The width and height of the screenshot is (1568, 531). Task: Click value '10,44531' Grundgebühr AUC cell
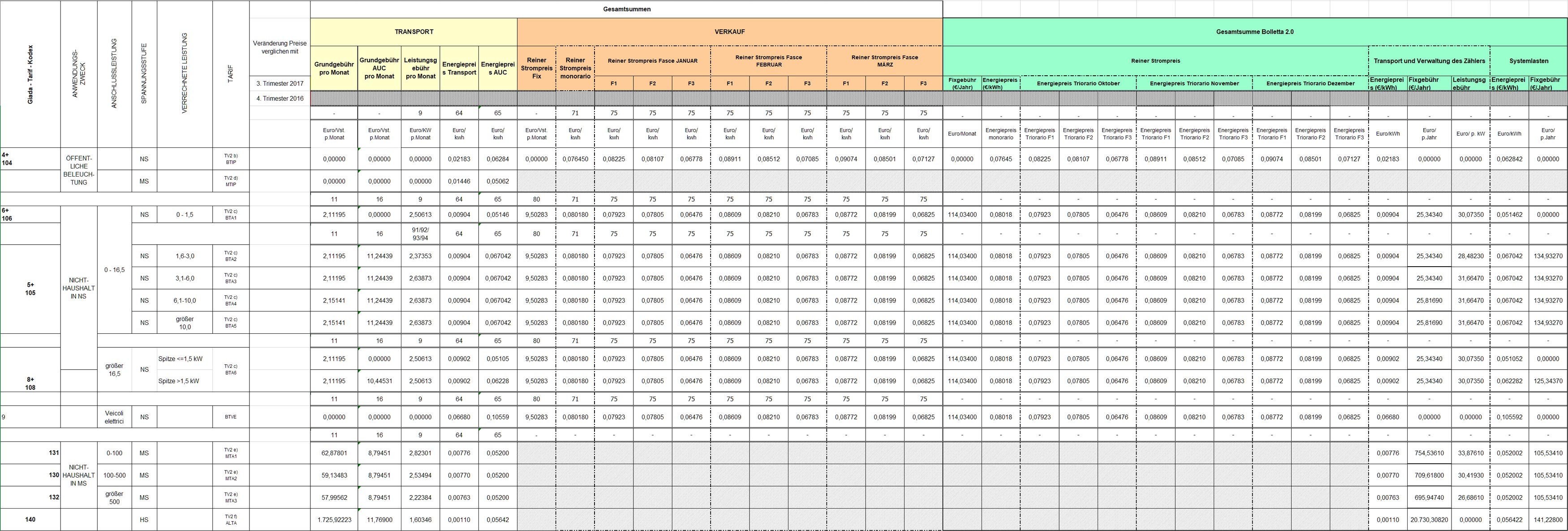tap(379, 381)
